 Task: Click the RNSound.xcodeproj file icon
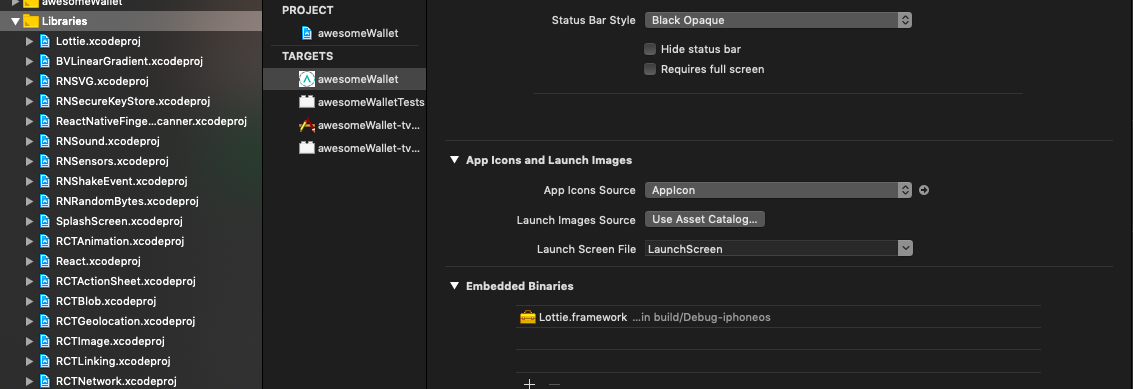pos(45,141)
